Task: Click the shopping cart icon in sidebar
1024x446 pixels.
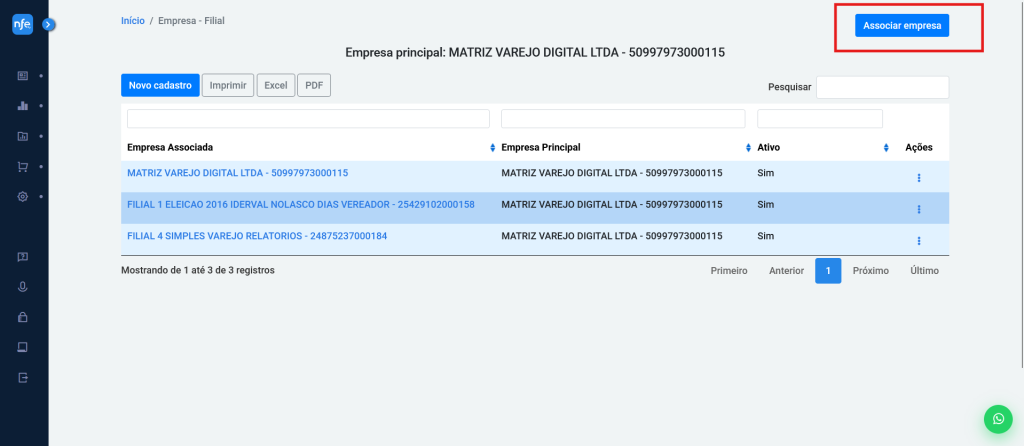Action: pos(23,167)
